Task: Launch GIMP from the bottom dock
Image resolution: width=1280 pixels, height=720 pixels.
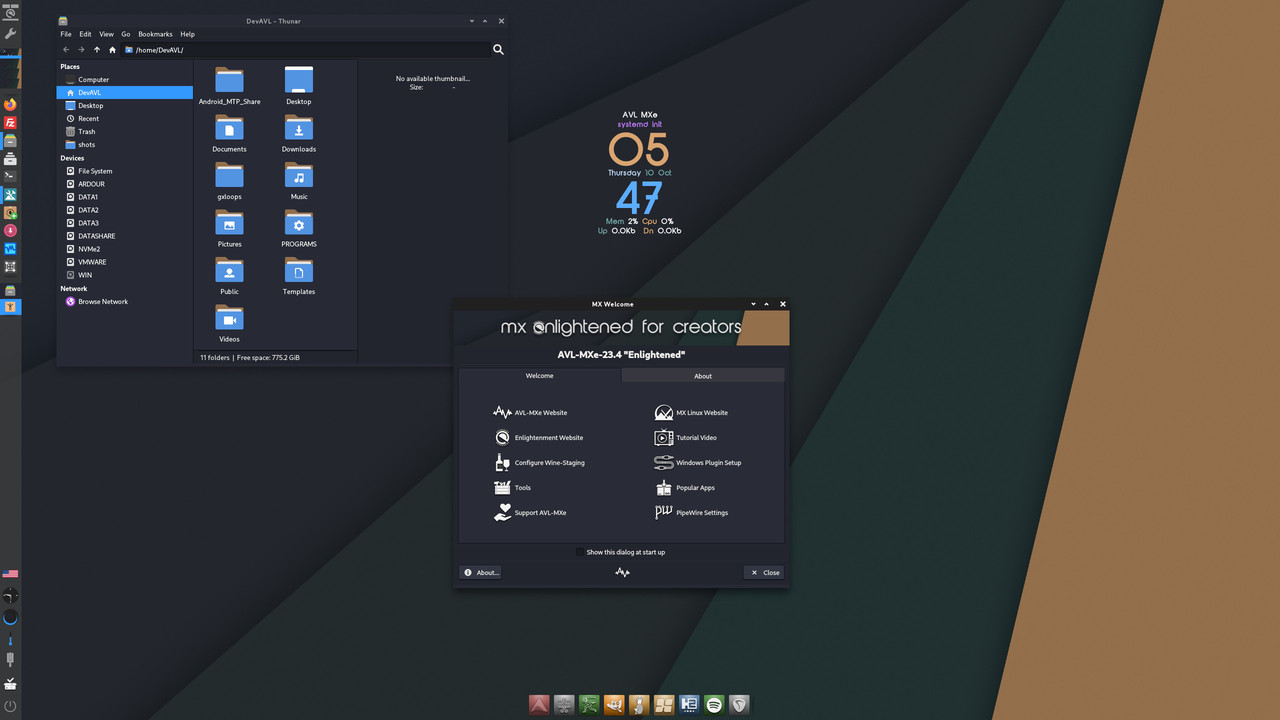Action: tap(614, 704)
